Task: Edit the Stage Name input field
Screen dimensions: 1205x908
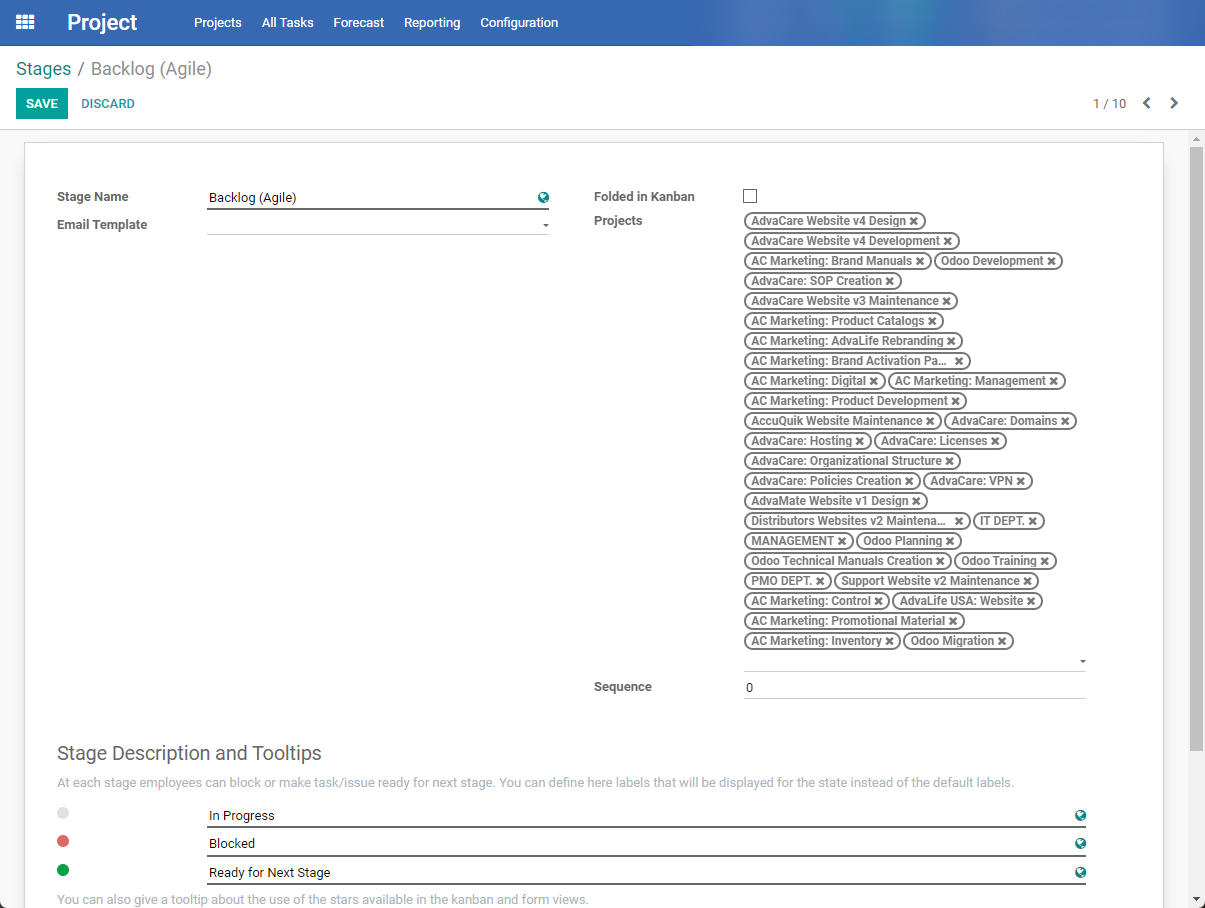Action: coord(378,198)
